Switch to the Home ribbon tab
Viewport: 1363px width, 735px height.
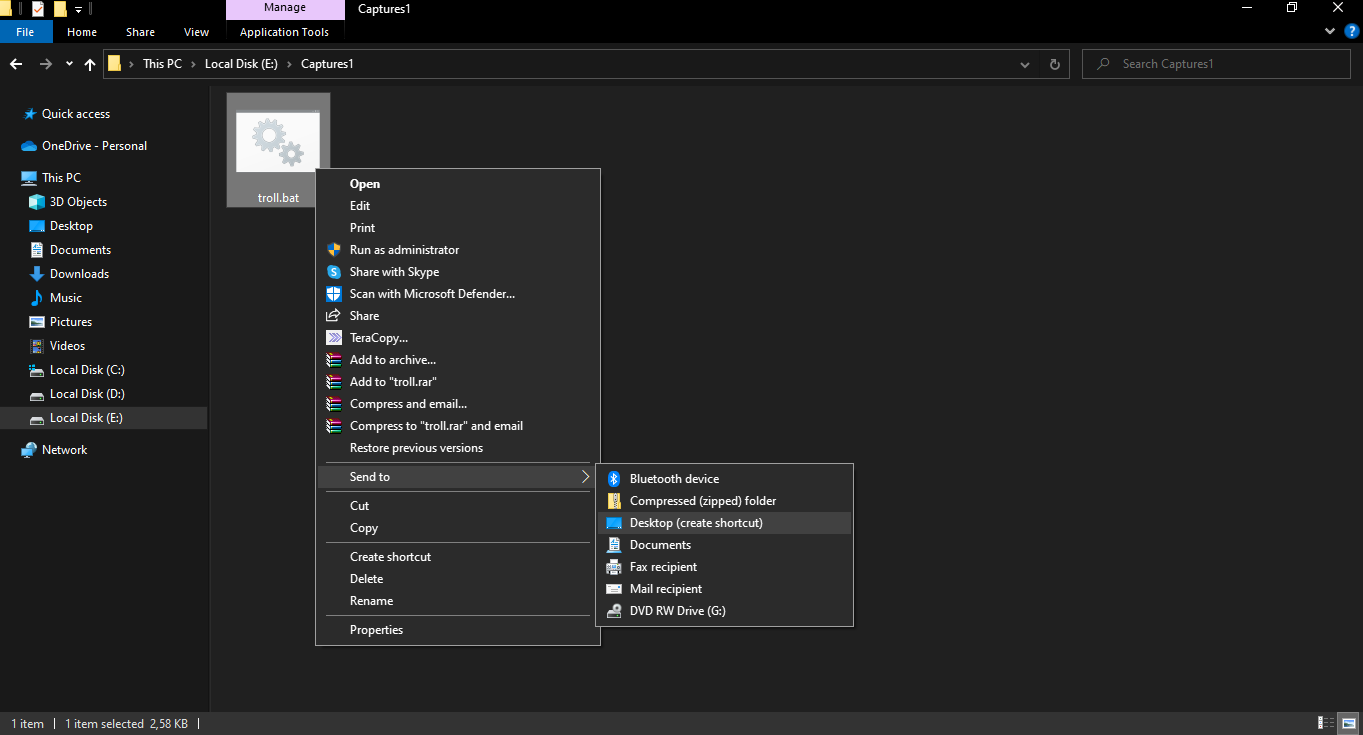[x=82, y=32]
